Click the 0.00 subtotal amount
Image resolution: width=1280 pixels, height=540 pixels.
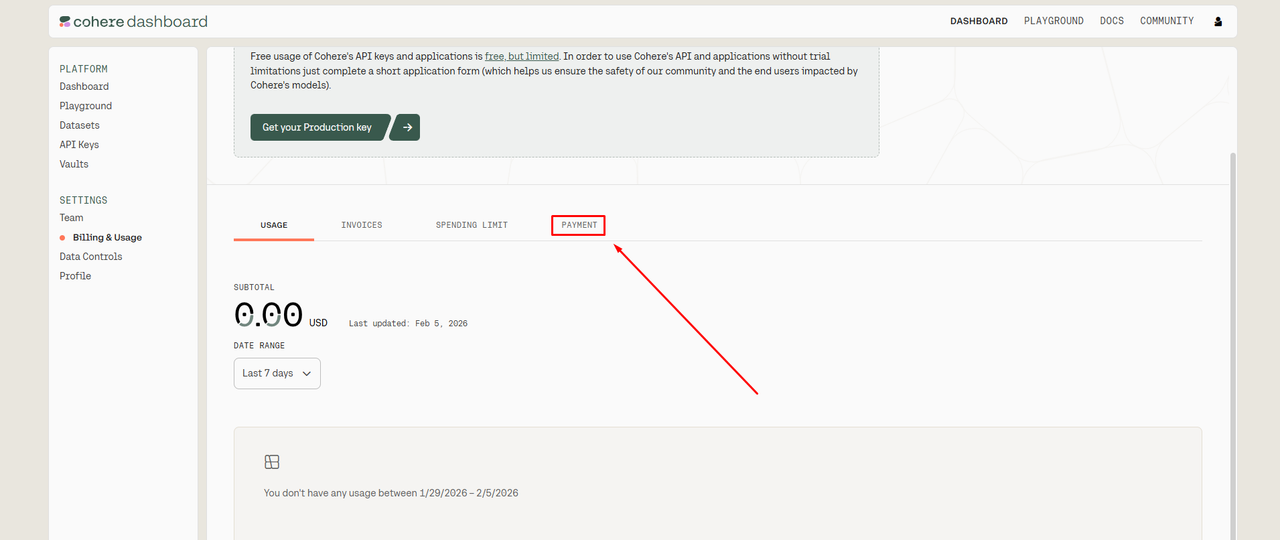tap(268, 315)
